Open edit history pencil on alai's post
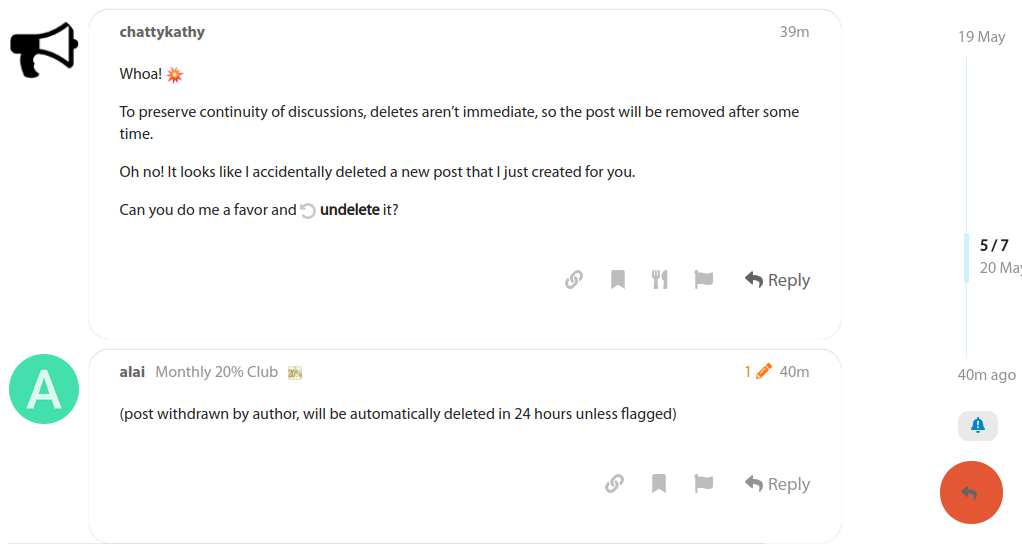1022x547 pixels. pyautogui.click(x=758, y=372)
